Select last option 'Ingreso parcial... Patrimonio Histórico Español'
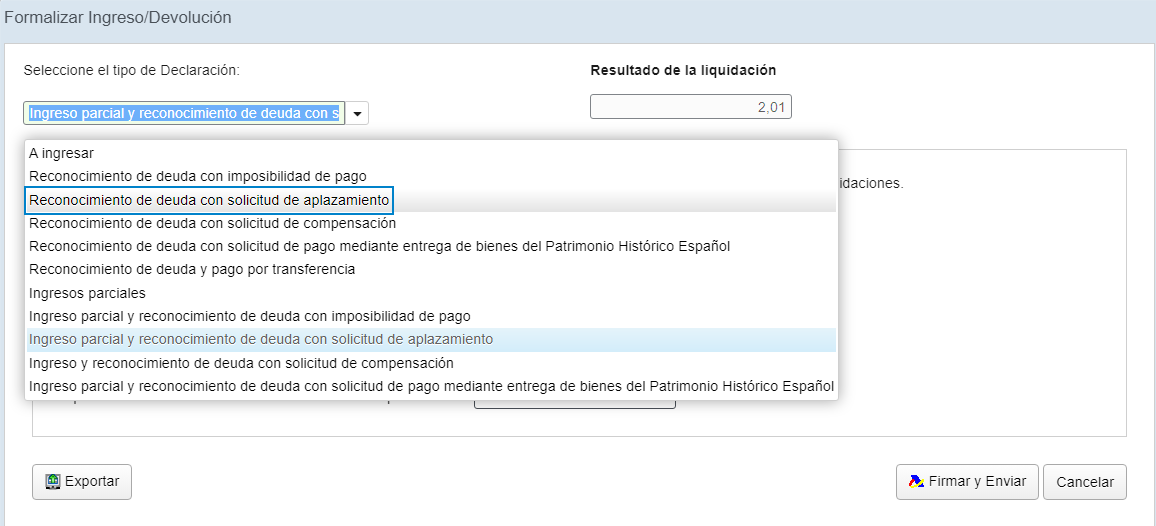The image size is (1156, 526). pos(431,387)
